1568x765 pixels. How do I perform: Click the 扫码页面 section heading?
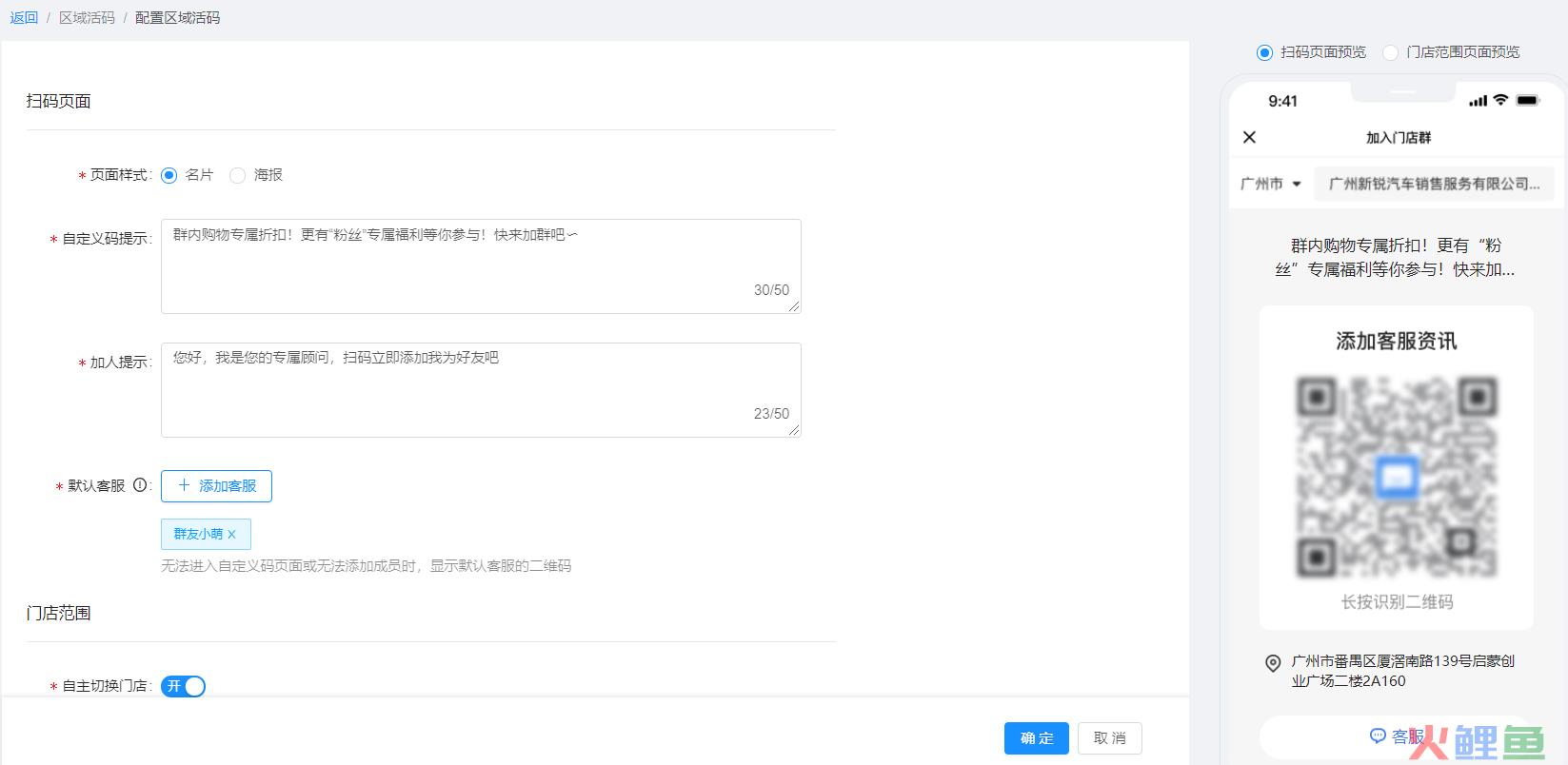(59, 101)
